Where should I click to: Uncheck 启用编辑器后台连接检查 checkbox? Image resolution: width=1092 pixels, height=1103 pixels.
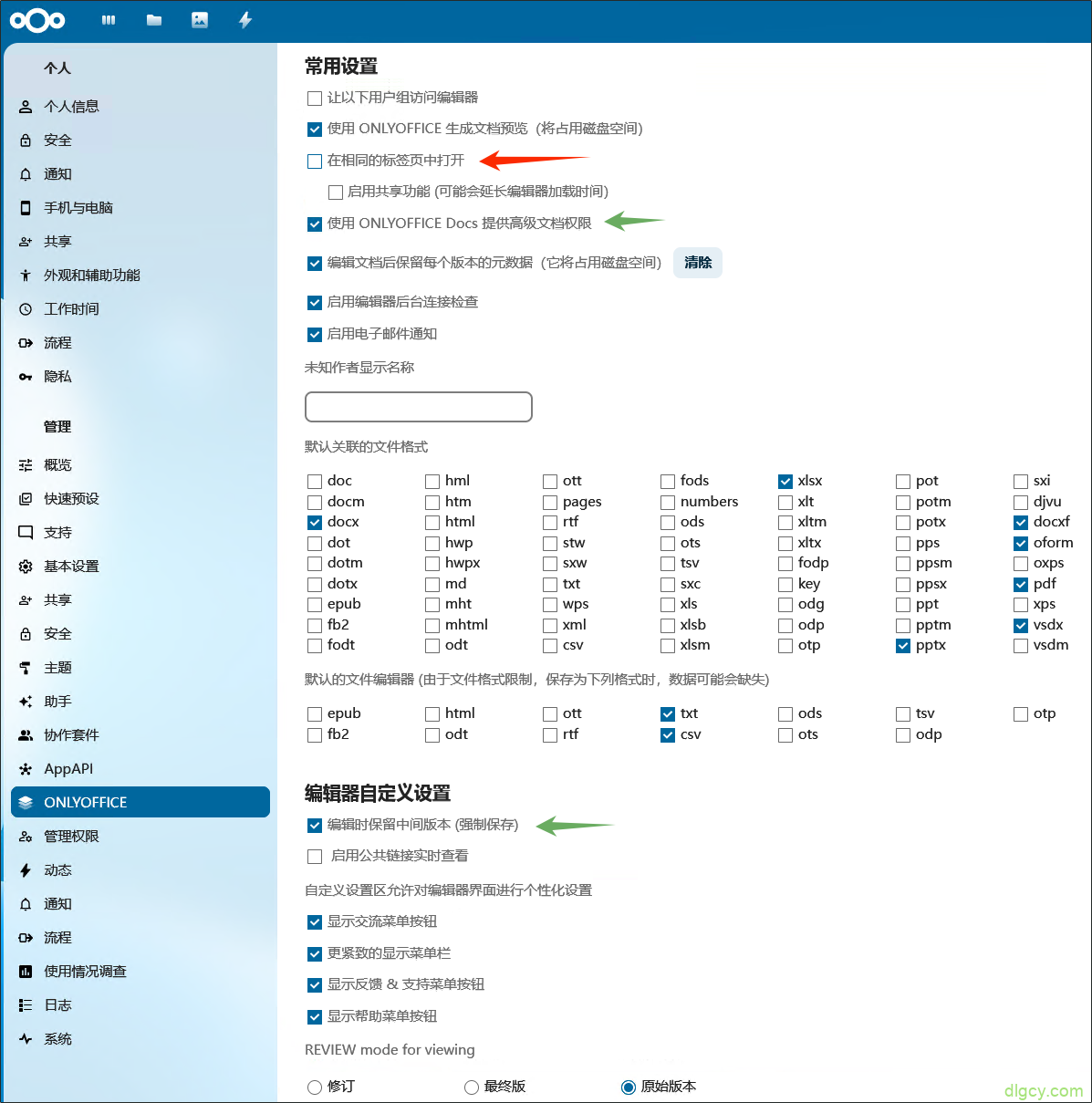(x=315, y=303)
